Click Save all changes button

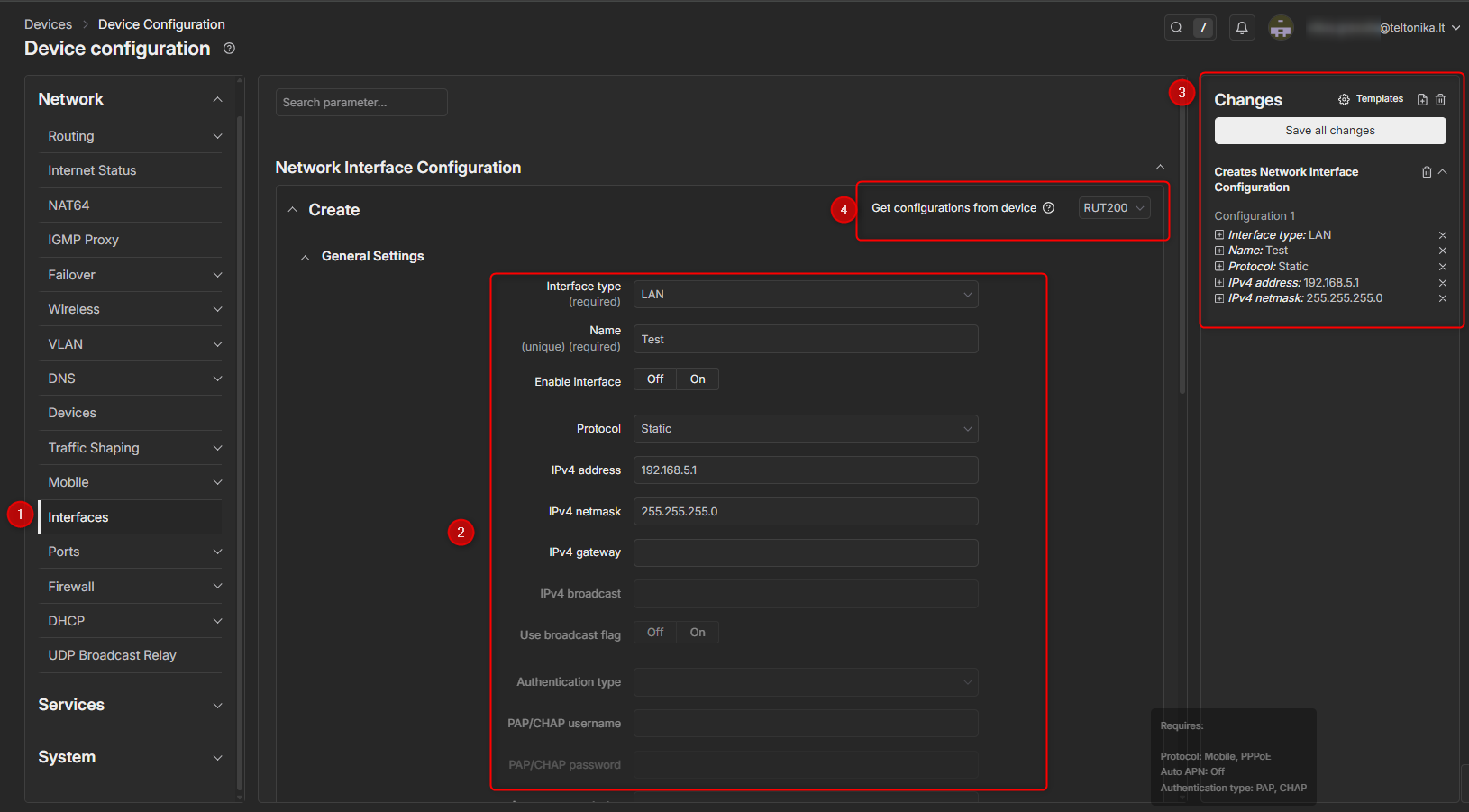pyautogui.click(x=1329, y=131)
